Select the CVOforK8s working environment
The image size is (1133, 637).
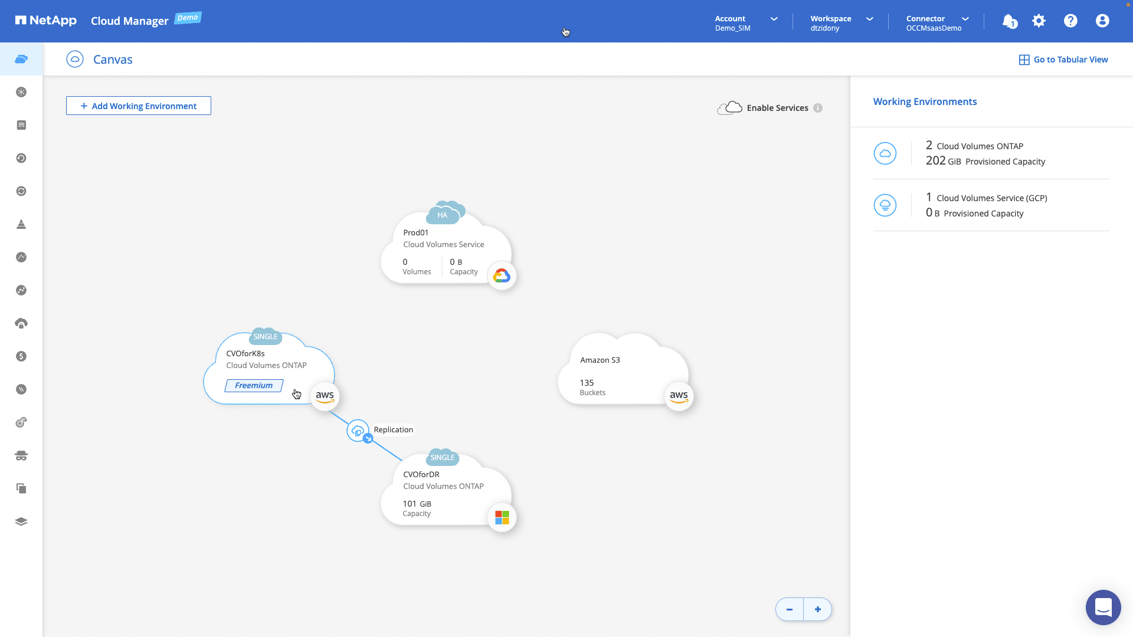[x=265, y=367]
